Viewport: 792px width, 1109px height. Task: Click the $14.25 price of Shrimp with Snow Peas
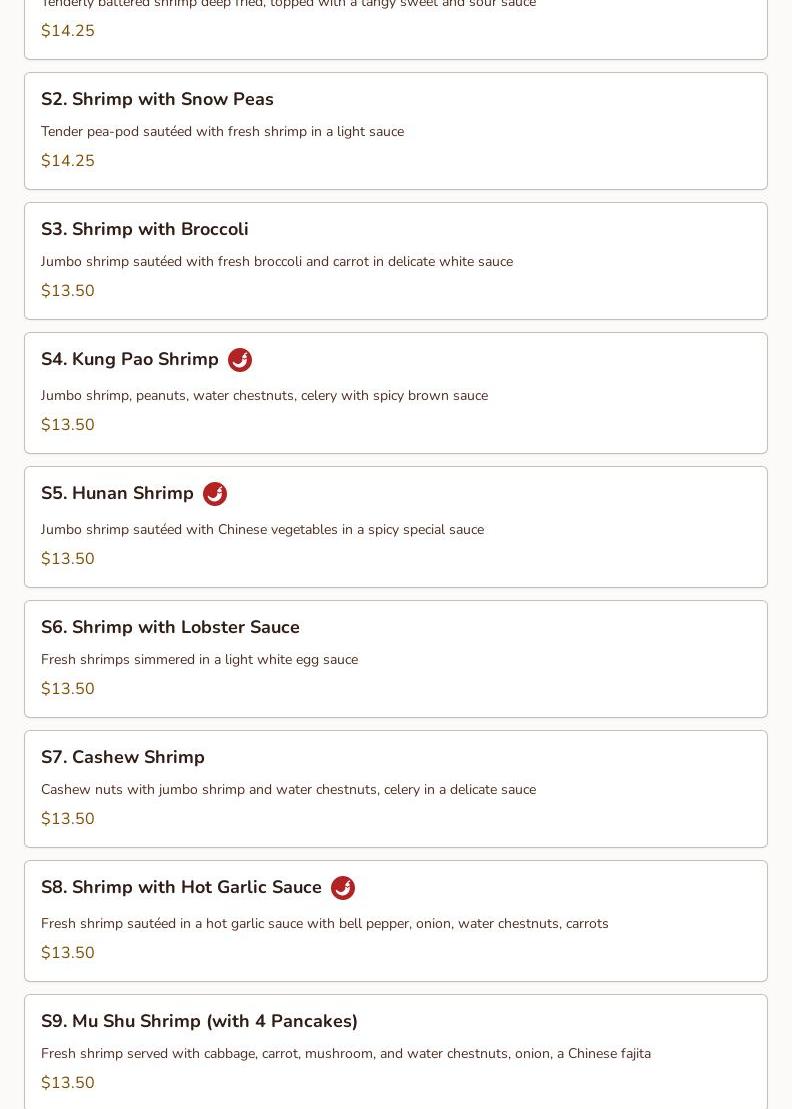[68, 161]
